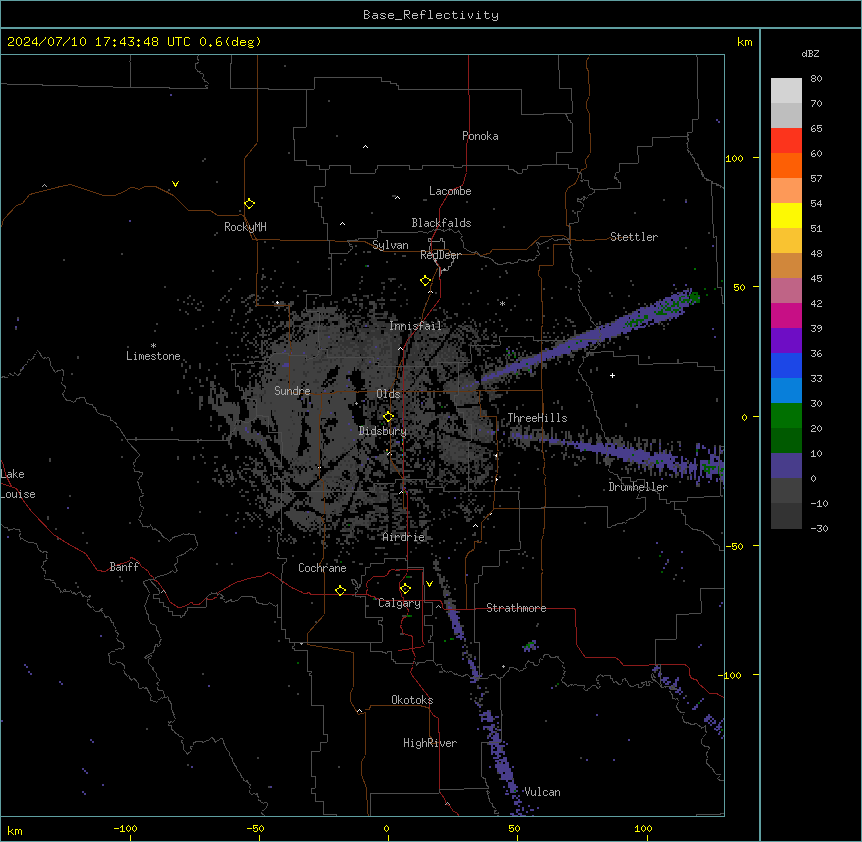Click the Limestone label
This screenshot has width=862, height=842.
pos(153,356)
